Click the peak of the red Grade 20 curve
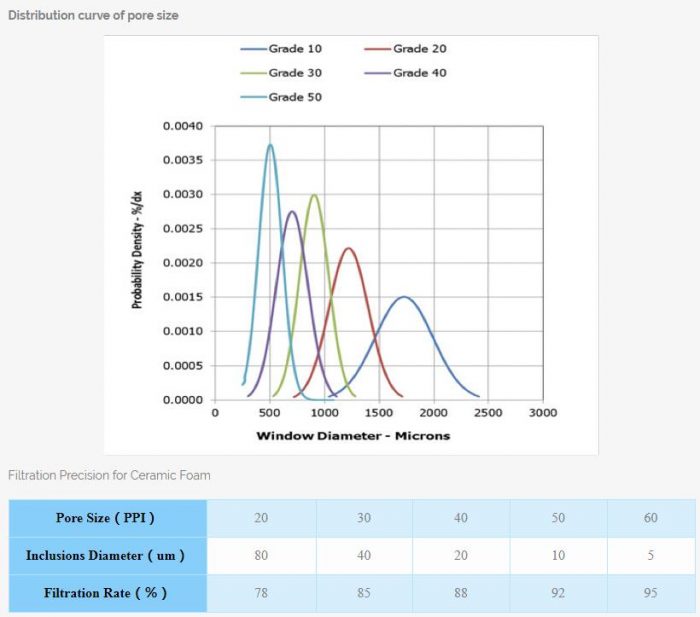The image size is (700, 617). click(348, 248)
